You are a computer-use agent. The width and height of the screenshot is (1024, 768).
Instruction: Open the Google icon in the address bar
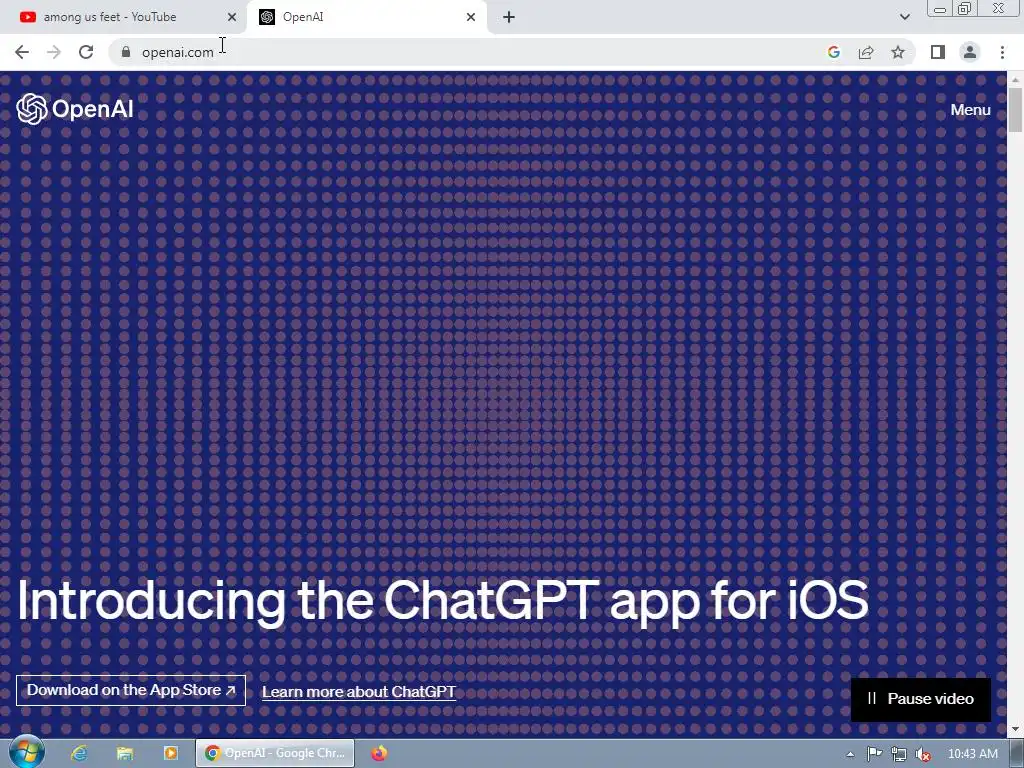coord(834,52)
